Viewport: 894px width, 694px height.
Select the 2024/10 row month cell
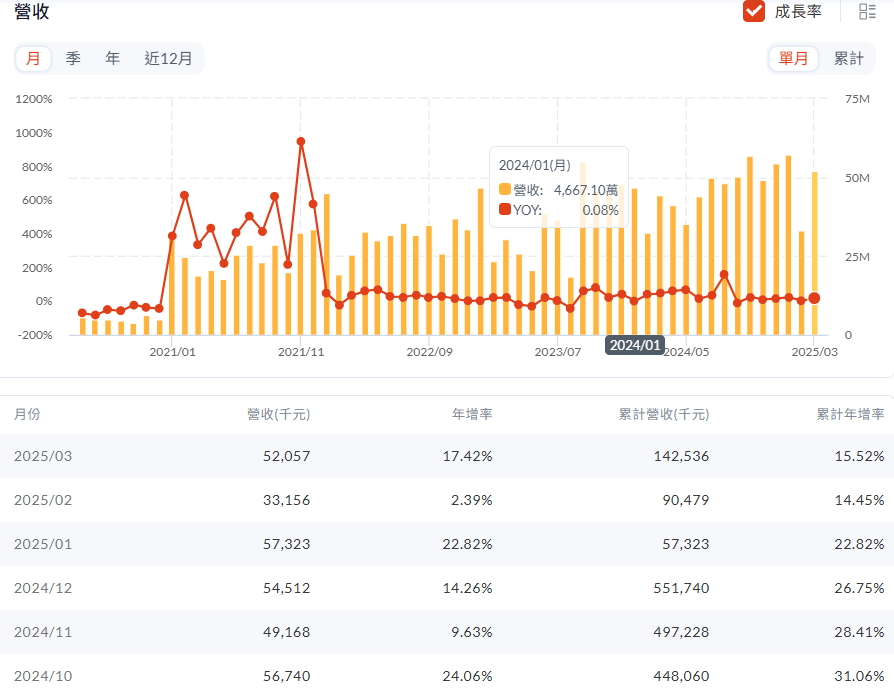pyautogui.click(x=43, y=676)
